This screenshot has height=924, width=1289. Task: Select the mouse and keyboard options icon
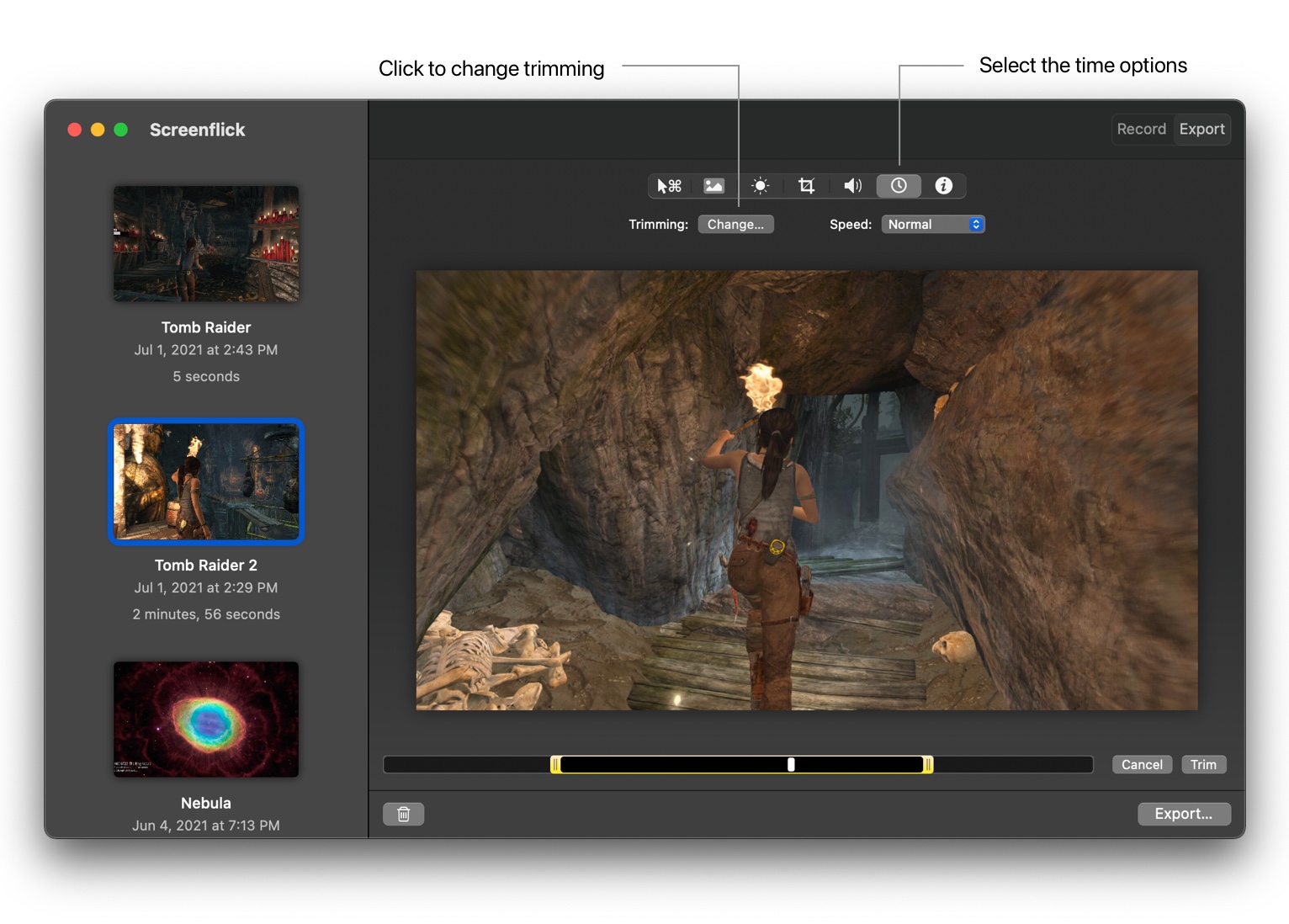tap(669, 186)
